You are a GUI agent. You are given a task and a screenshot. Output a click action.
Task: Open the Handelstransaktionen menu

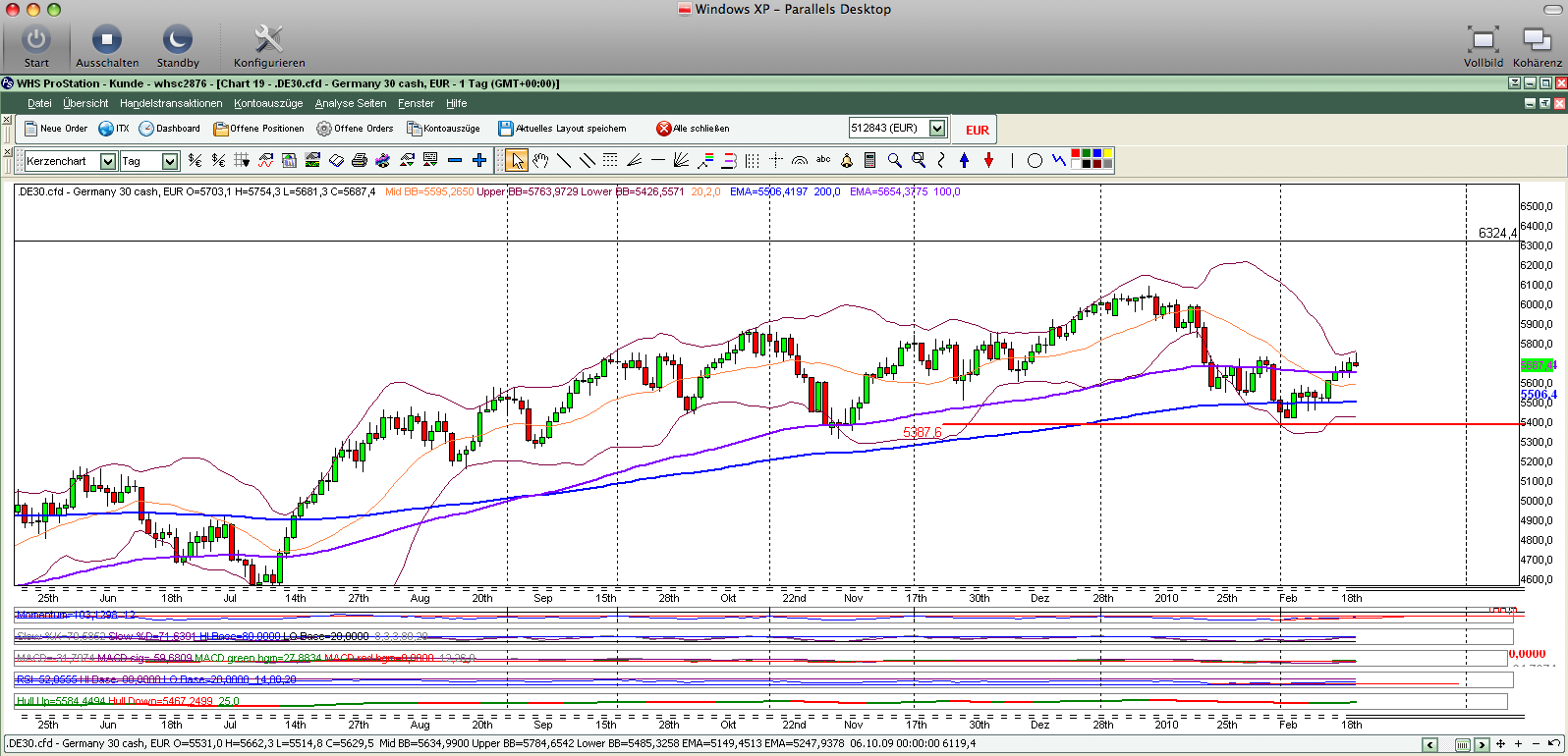pos(171,103)
